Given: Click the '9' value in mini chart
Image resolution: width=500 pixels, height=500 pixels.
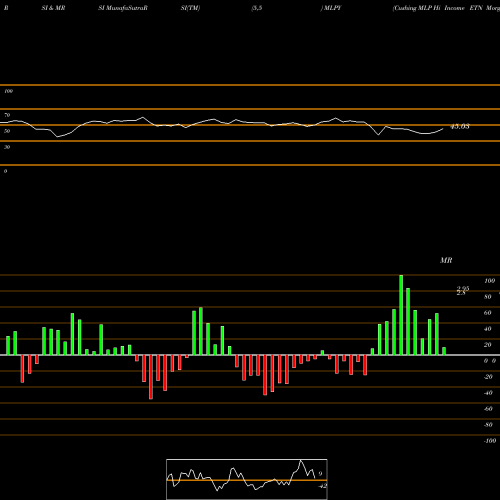Looking at the screenshot, I should [320, 474].
